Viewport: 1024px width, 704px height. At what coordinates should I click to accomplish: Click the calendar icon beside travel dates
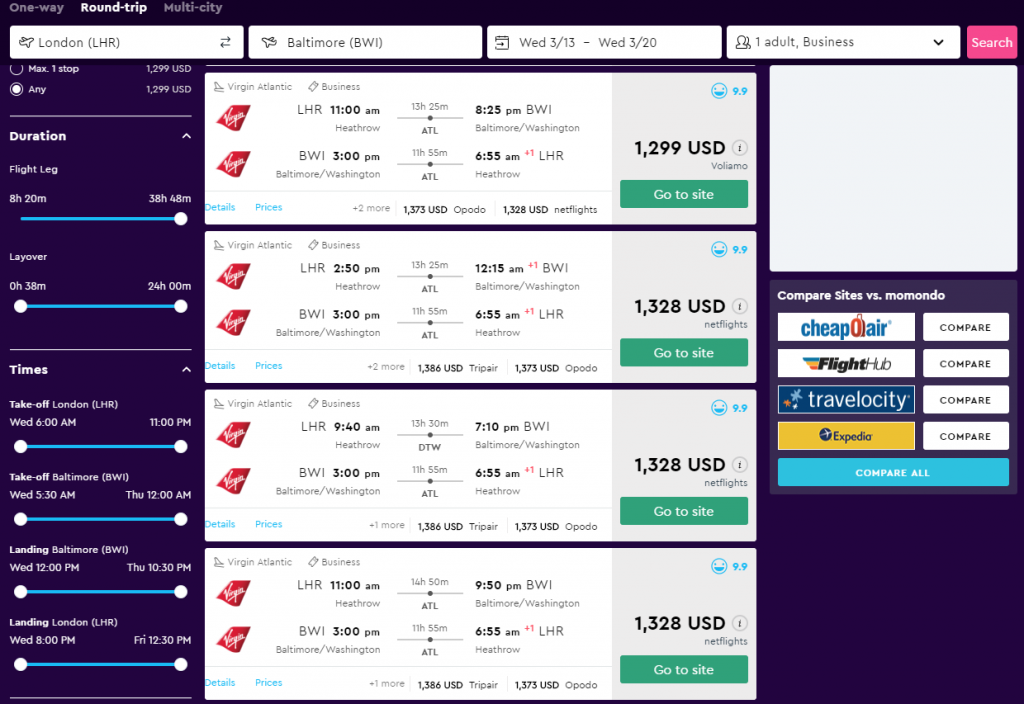[502, 42]
